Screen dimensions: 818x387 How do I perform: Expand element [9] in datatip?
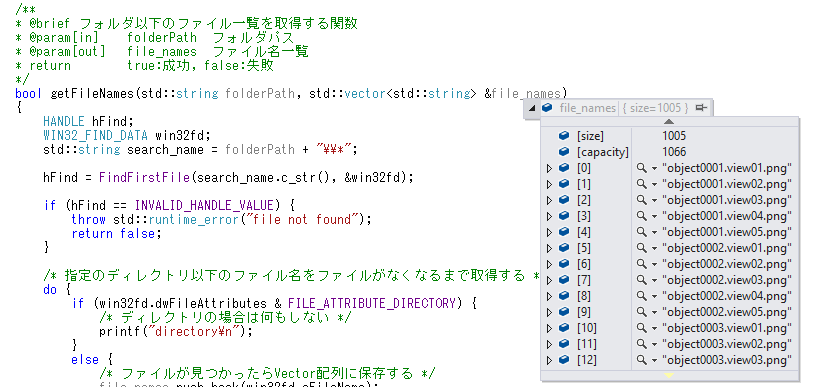548,312
